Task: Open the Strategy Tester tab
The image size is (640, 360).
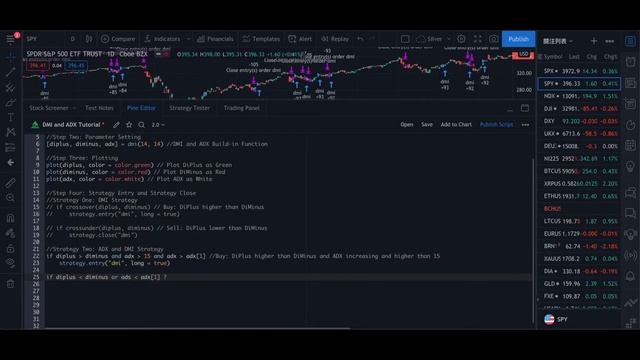Action: [189, 108]
